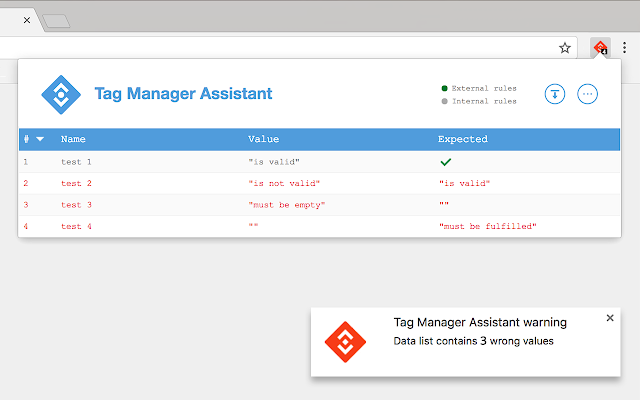This screenshot has height=400, width=640.
Task: Click the Tag Manager Assistant extension icon
Action: click(600, 48)
